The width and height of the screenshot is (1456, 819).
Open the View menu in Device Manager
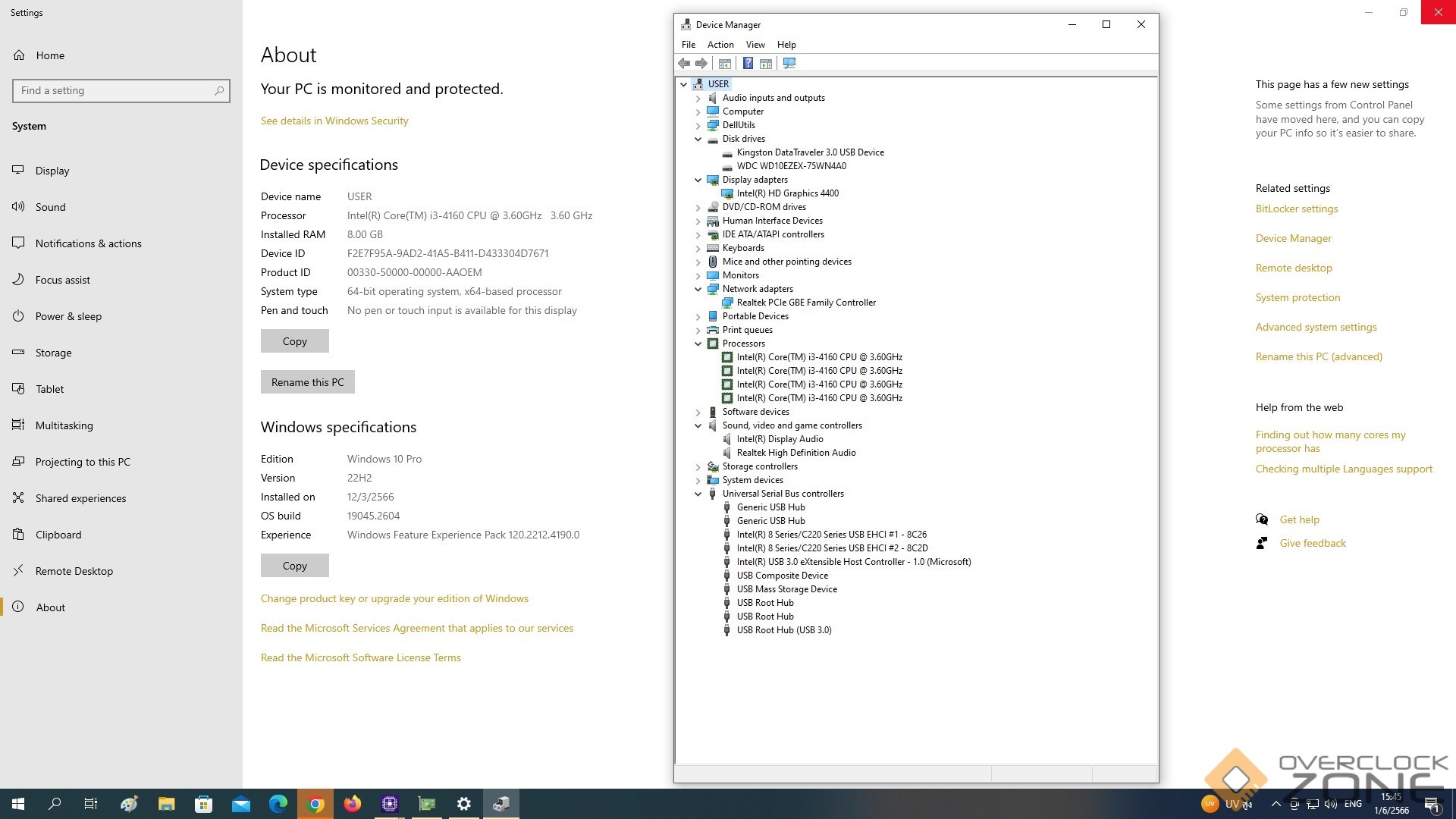[x=755, y=45]
